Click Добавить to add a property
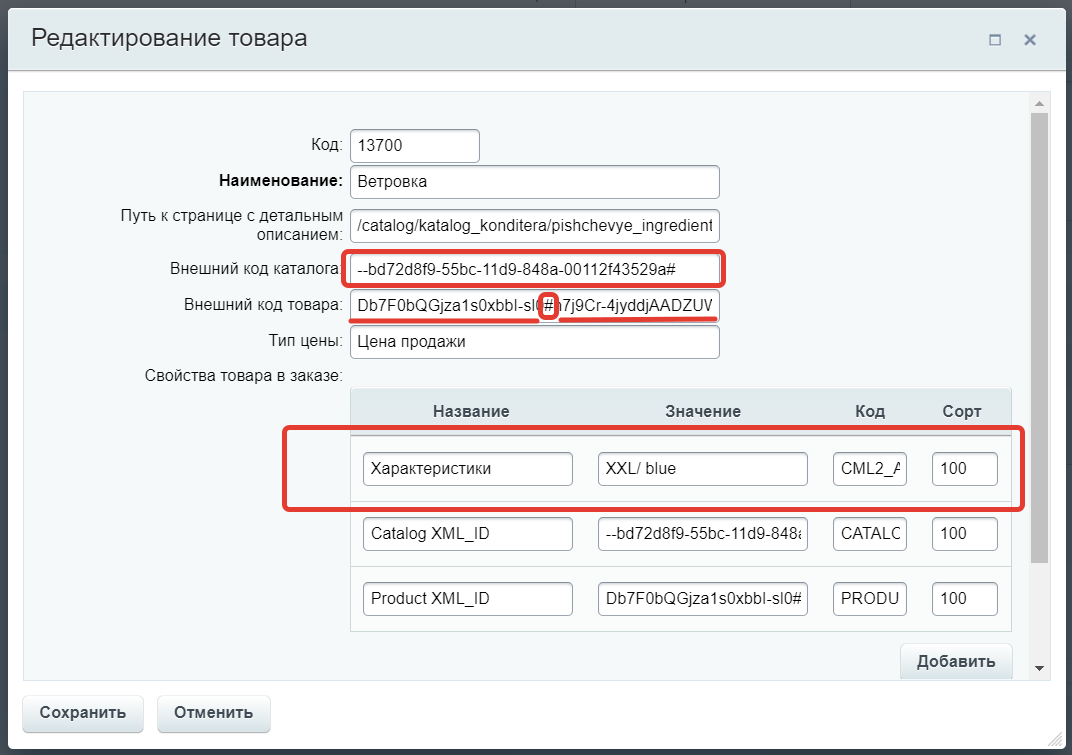1072x755 pixels. point(956,661)
